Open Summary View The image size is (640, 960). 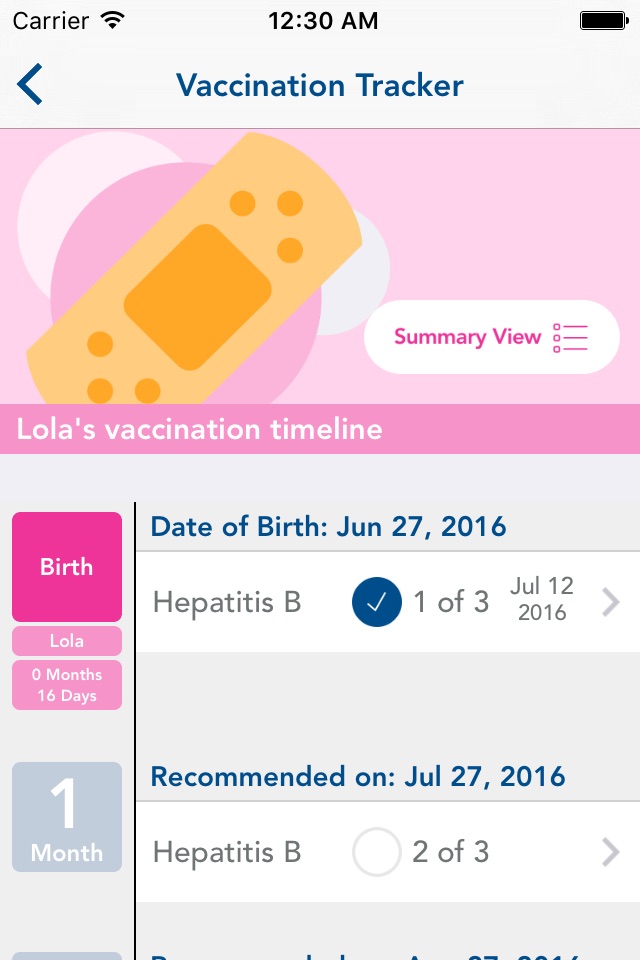492,337
